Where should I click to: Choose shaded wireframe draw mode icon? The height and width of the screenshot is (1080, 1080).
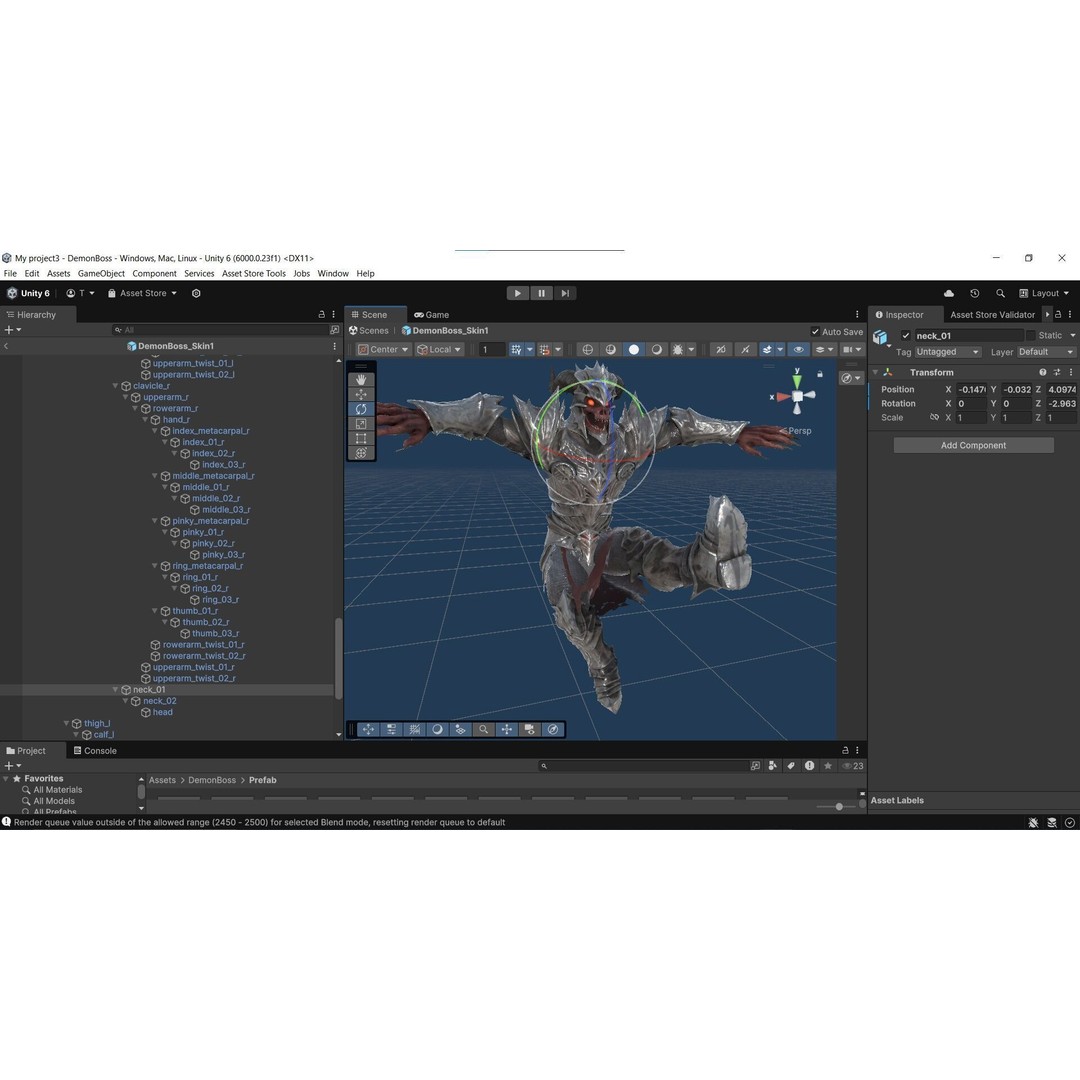(610, 350)
